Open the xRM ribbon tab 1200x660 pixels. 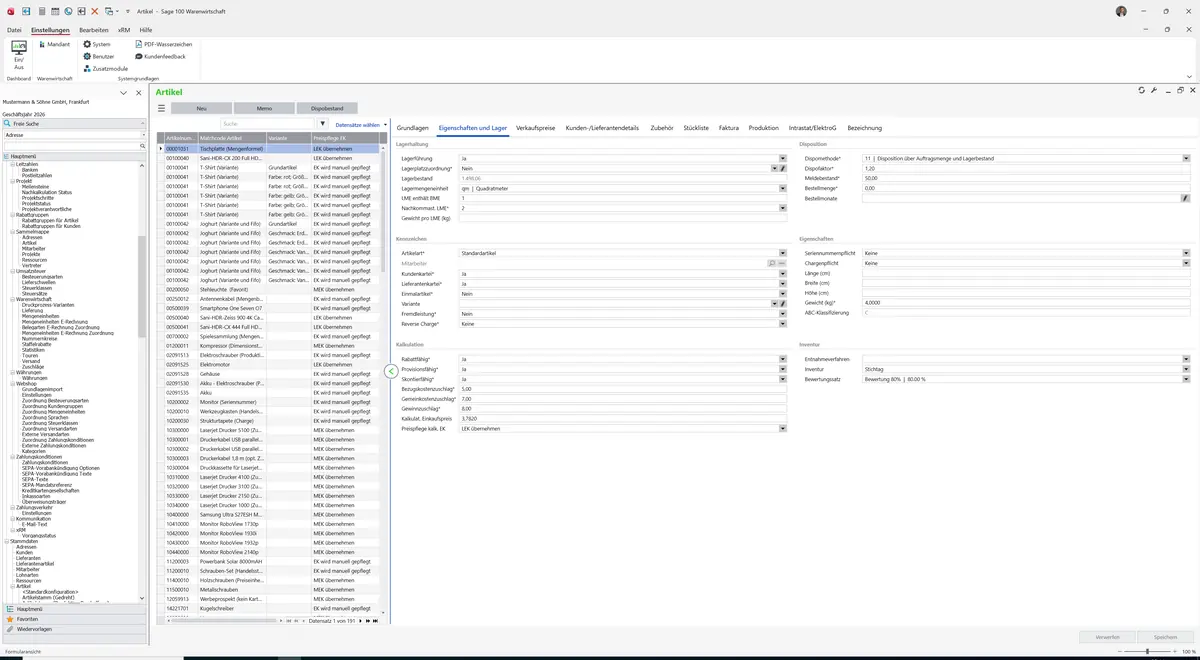coord(124,30)
